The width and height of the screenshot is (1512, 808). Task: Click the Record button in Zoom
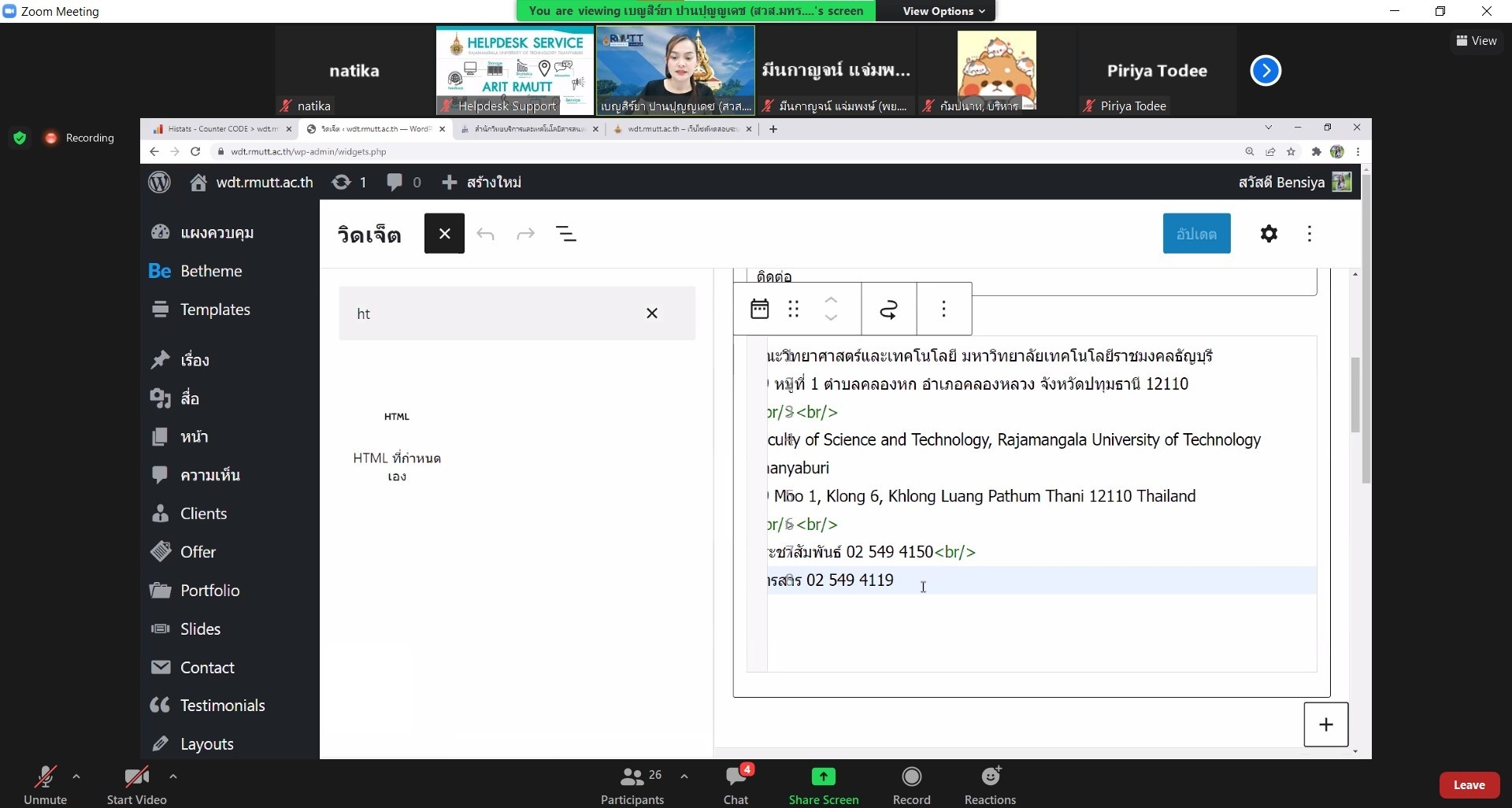(x=912, y=786)
